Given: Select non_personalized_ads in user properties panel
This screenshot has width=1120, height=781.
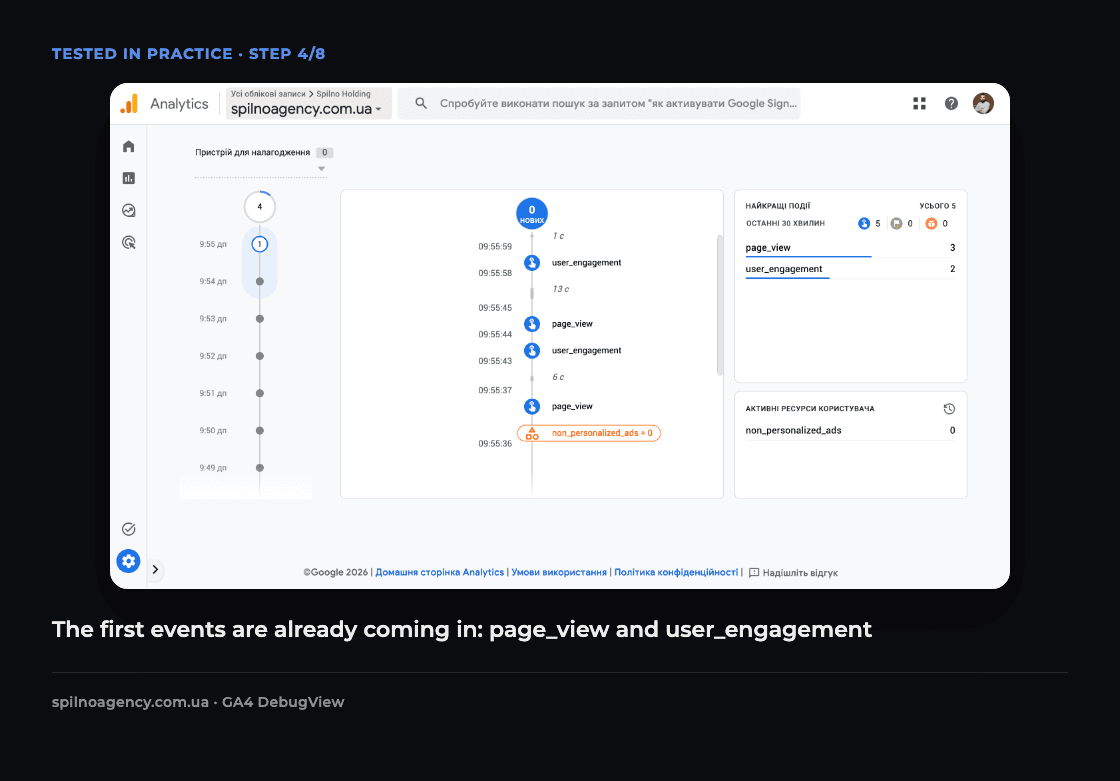Looking at the screenshot, I should [850, 430].
